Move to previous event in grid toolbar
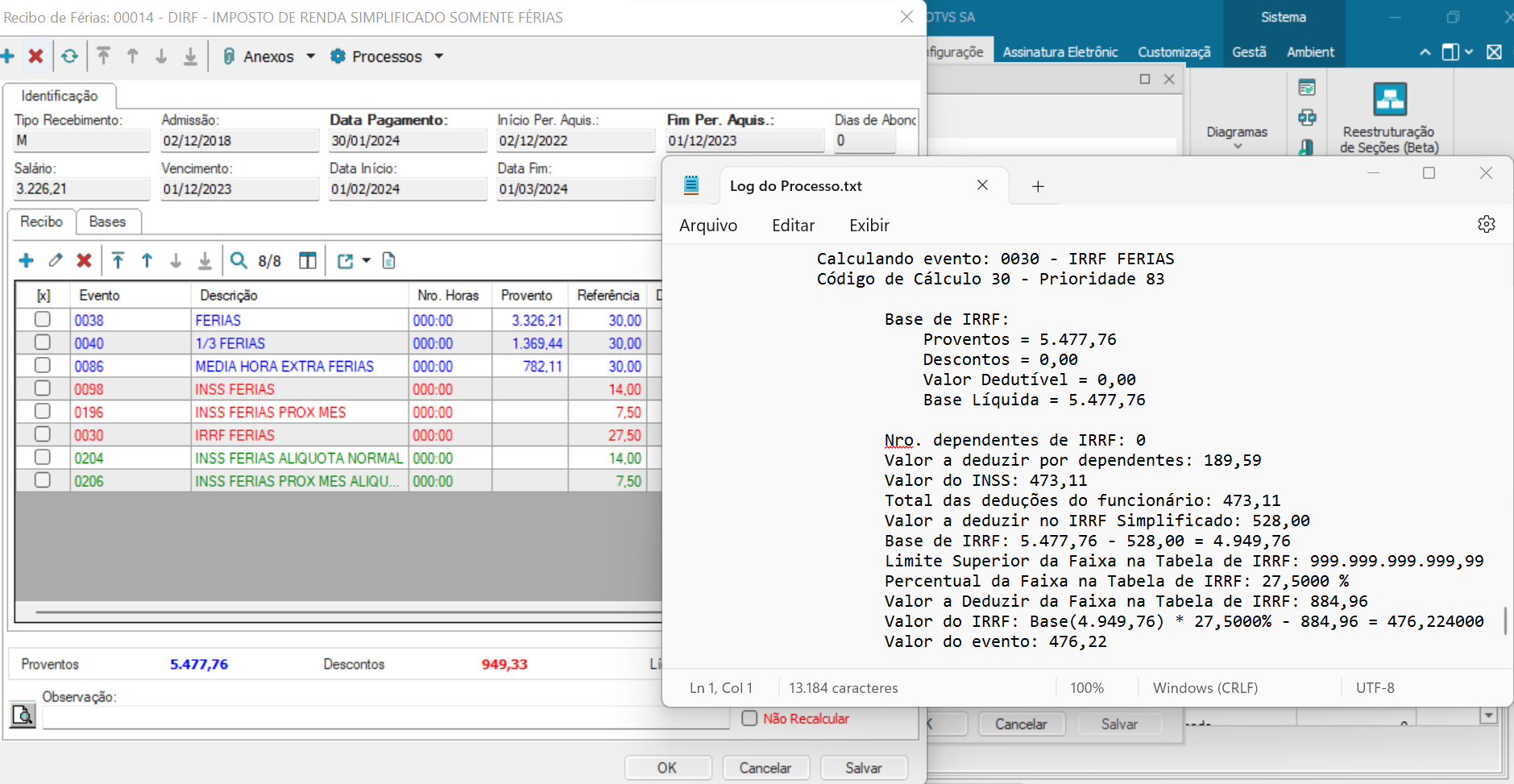 (147, 260)
